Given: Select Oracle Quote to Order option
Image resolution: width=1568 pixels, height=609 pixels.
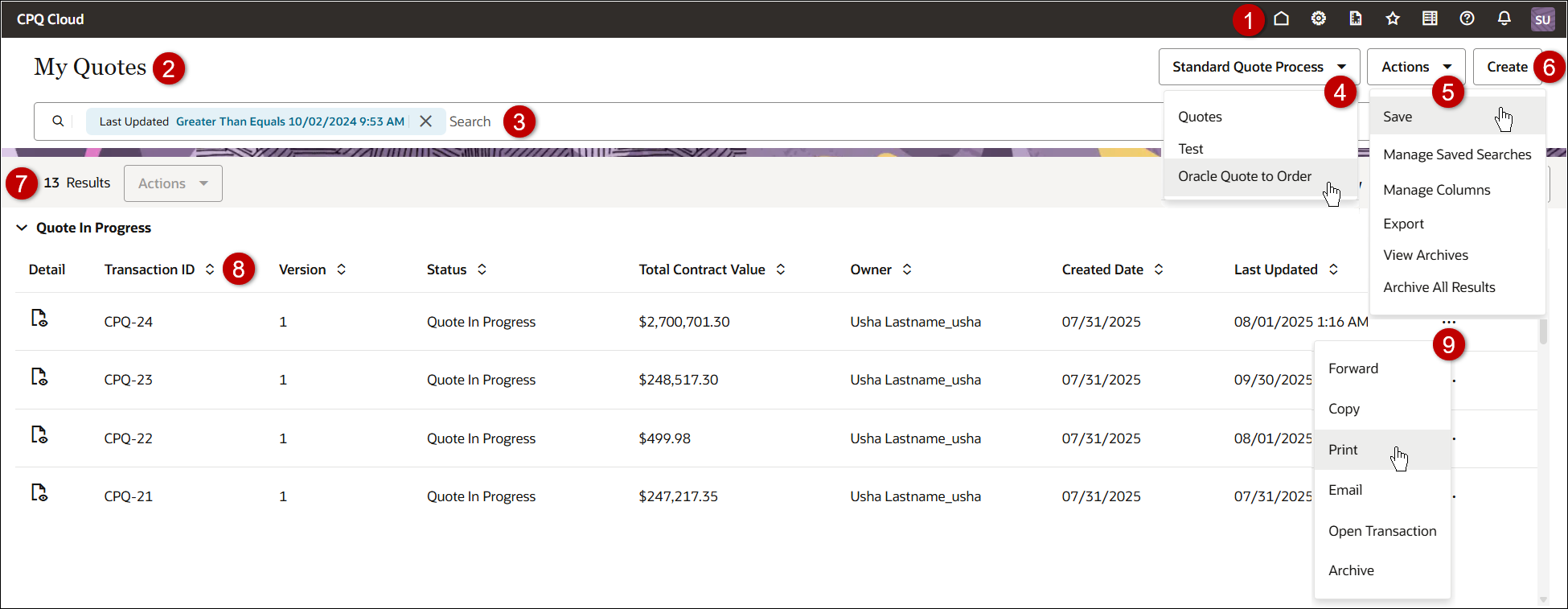Looking at the screenshot, I should coord(1244,176).
